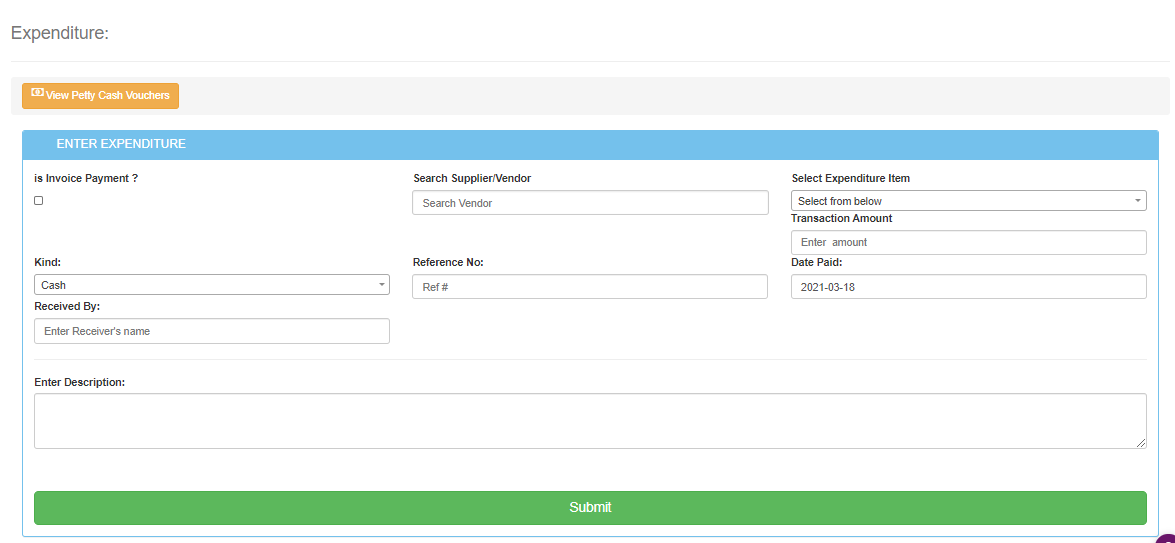Viewport: 1175px width, 543px height.
Task: Click the Transaction Amount input
Action: [x=968, y=242]
